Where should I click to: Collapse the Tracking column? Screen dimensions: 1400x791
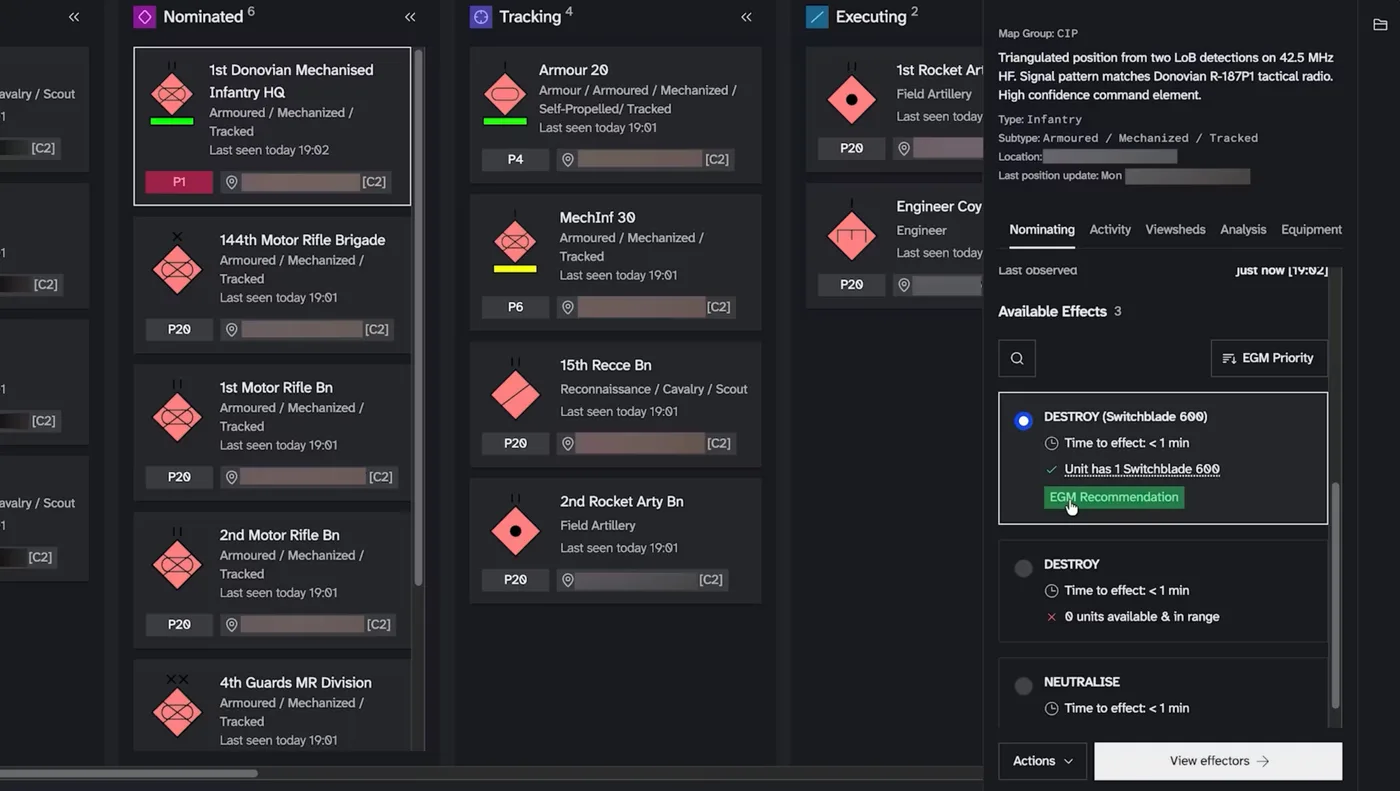click(746, 17)
